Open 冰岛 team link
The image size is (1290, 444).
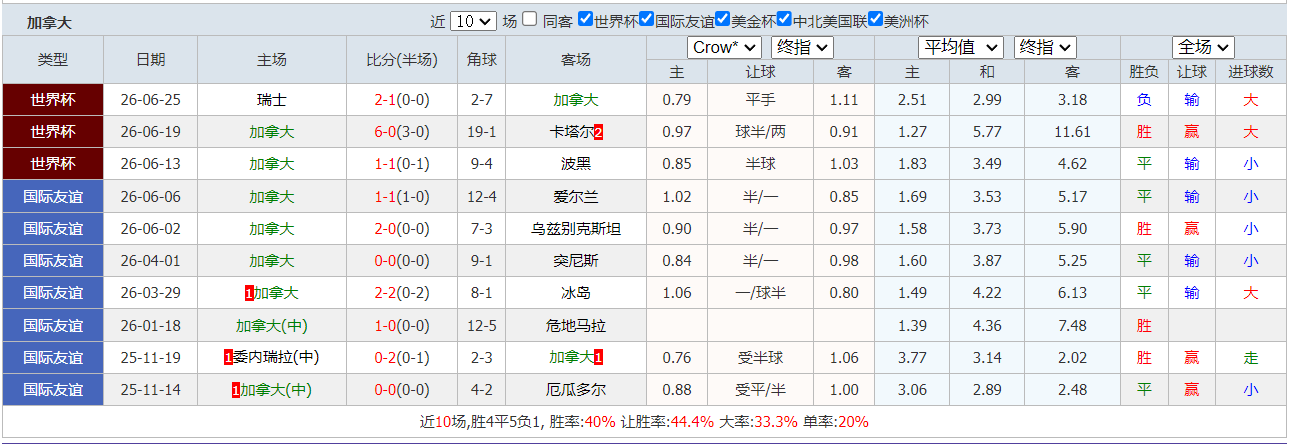576,292
